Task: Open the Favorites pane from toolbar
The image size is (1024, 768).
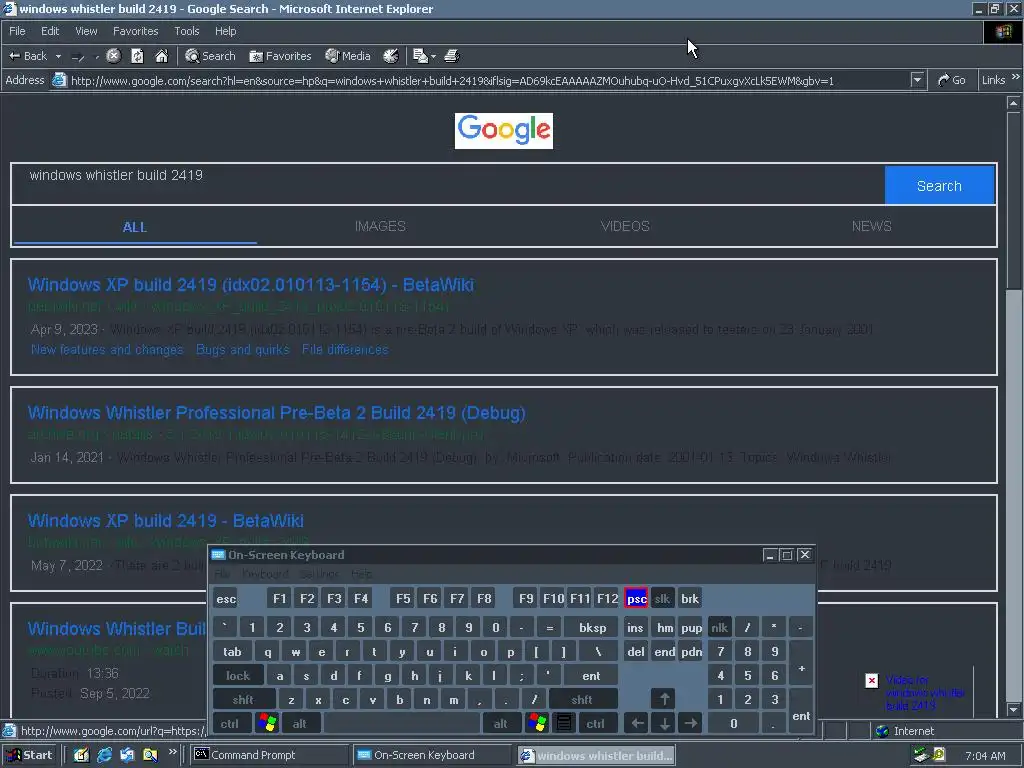Action: (x=280, y=56)
